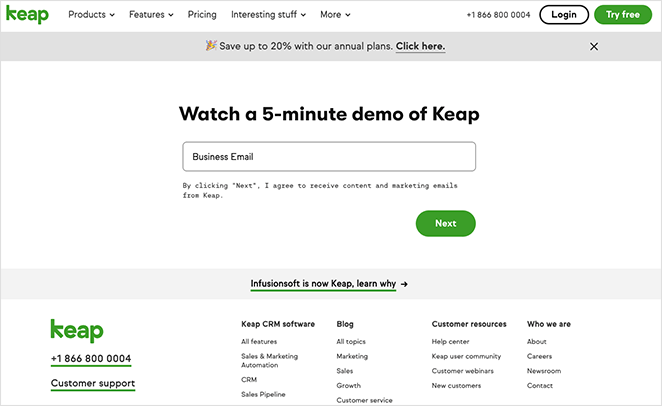Click the marketing emails consent text
The height and width of the screenshot is (406, 662).
320,190
